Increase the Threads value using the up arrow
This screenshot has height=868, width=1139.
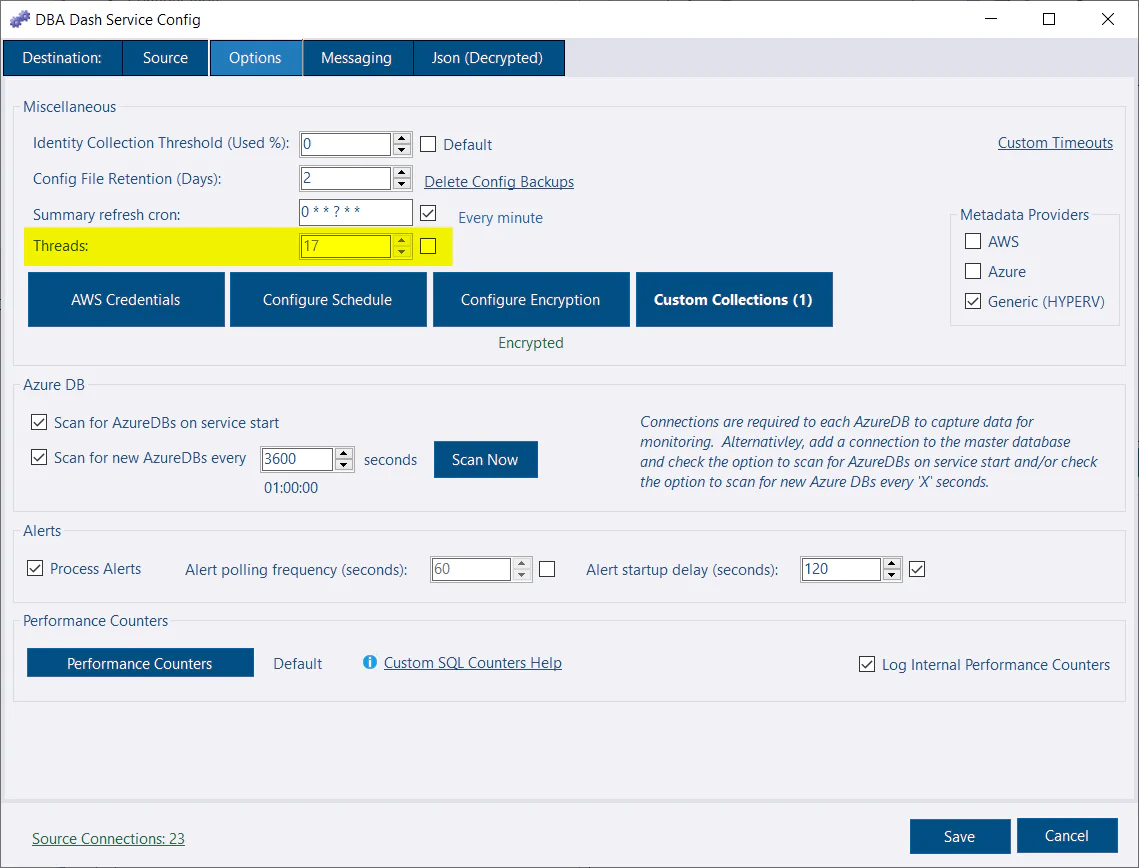click(401, 240)
